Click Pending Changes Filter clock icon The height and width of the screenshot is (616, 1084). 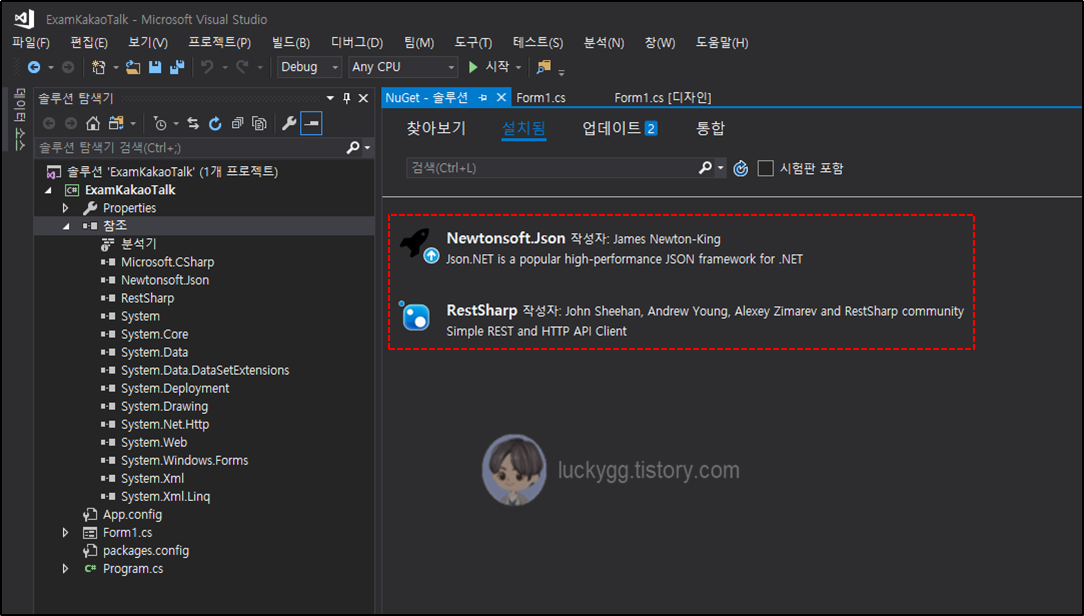160,124
